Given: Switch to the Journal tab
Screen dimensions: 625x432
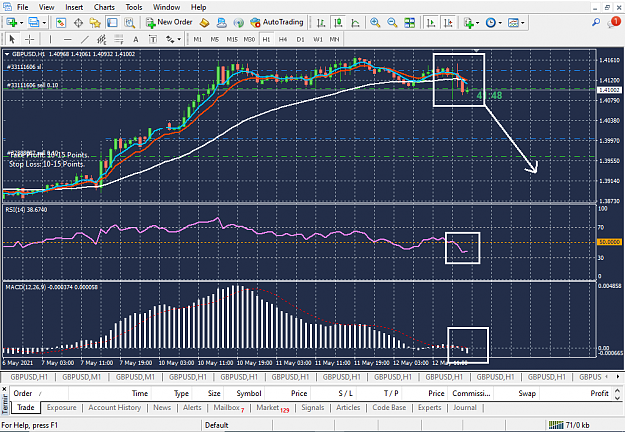Looking at the screenshot, I should tap(465, 407).
